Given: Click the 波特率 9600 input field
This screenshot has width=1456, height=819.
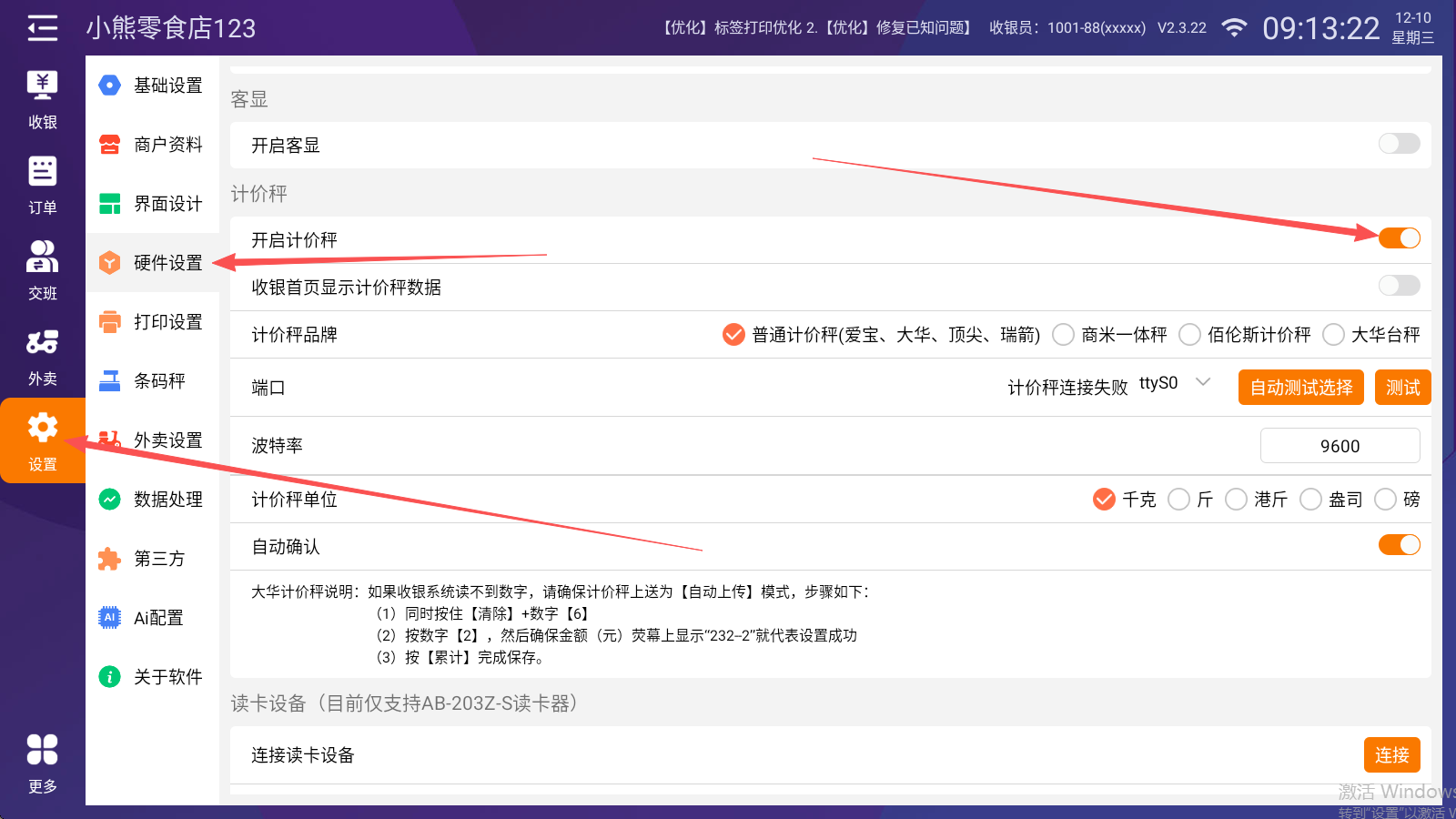Looking at the screenshot, I should point(1340,446).
